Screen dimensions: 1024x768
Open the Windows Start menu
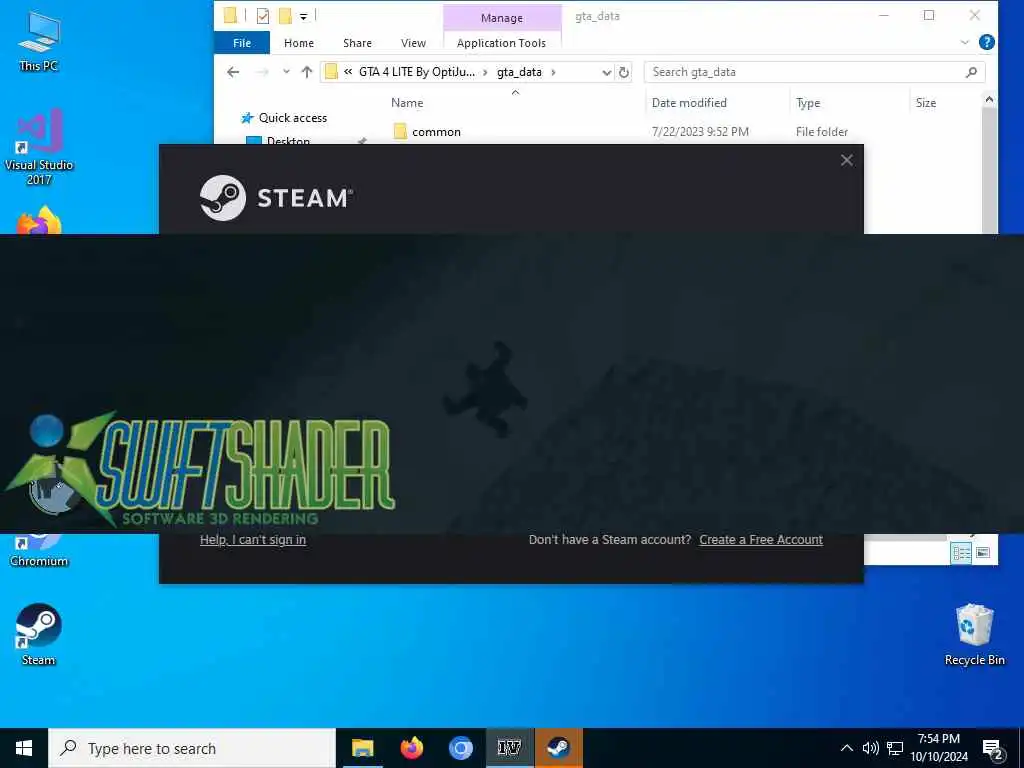click(24, 748)
